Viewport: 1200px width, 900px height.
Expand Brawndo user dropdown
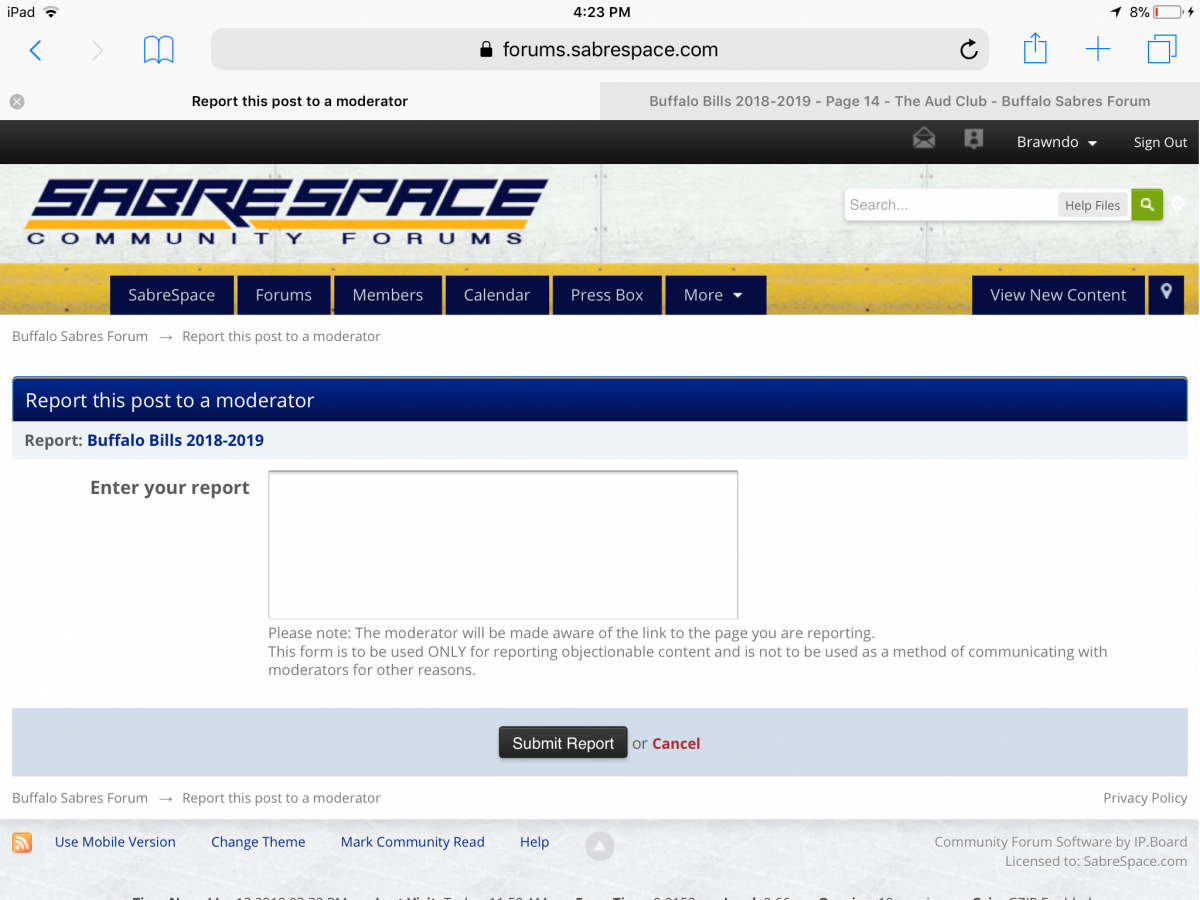pyautogui.click(x=1057, y=142)
